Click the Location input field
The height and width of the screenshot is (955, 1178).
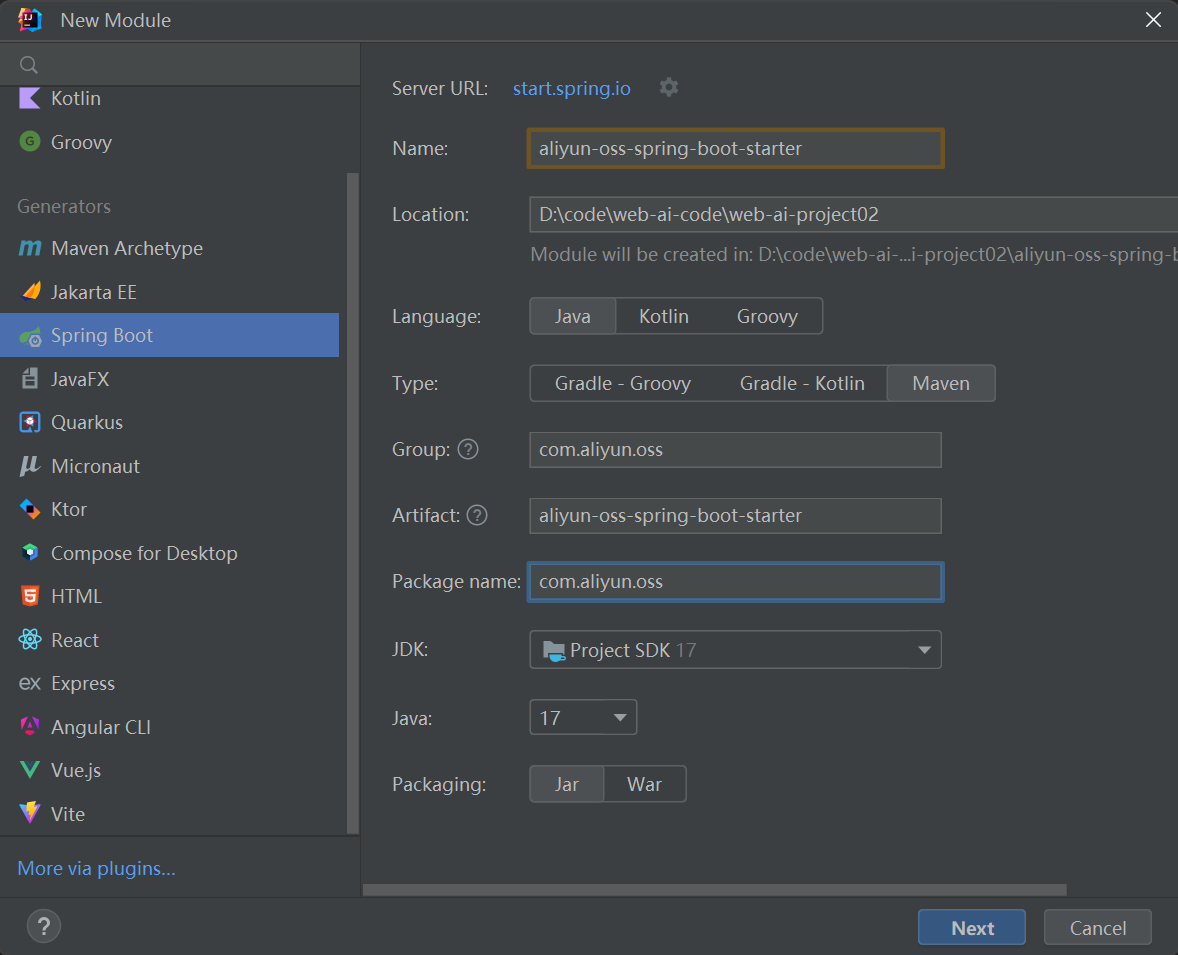[853, 214]
